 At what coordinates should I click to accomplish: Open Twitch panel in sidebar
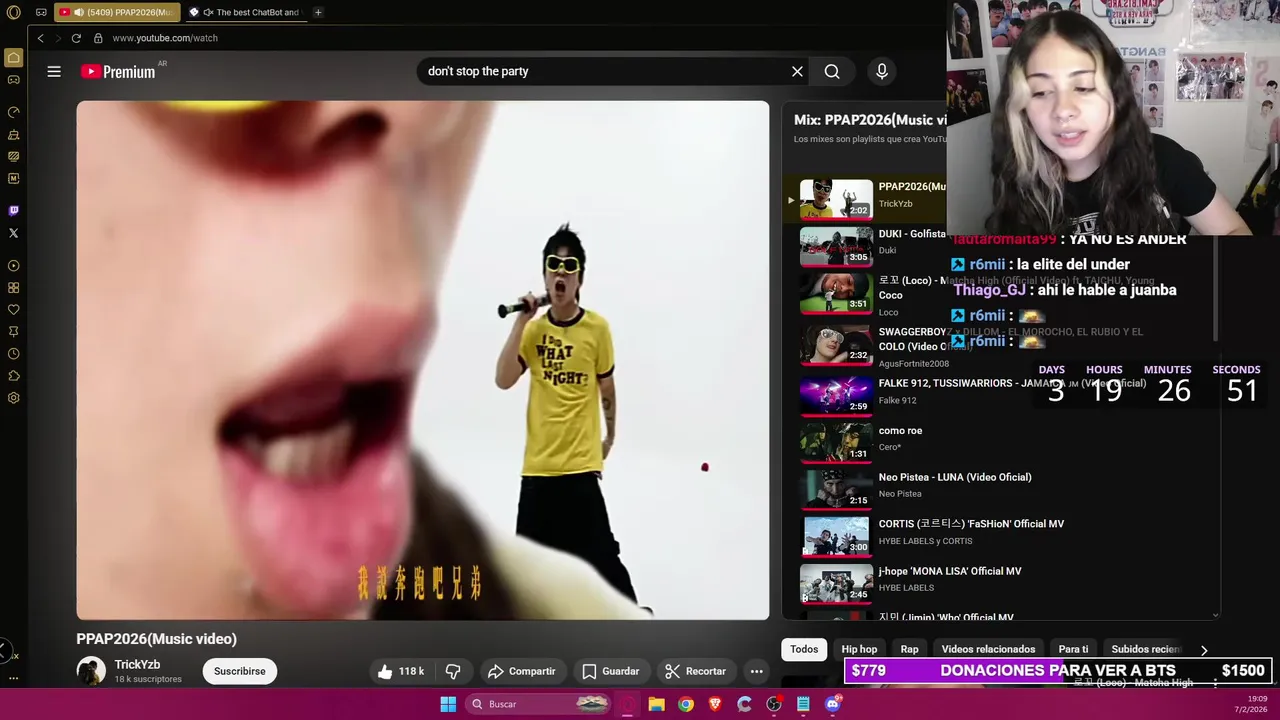[13, 211]
